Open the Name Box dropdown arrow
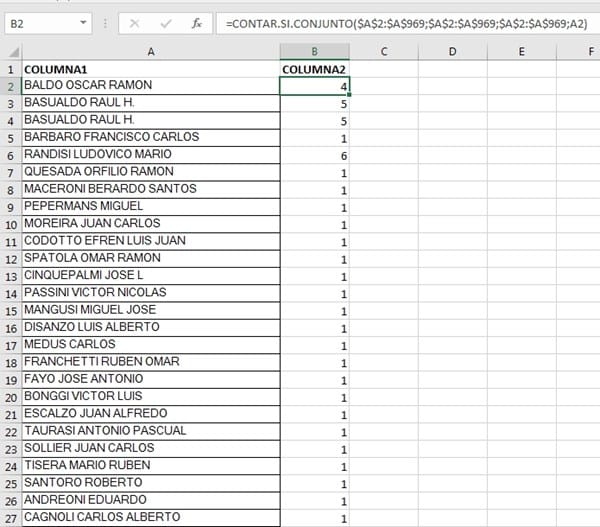The height and width of the screenshot is (527, 600). point(83,23)
